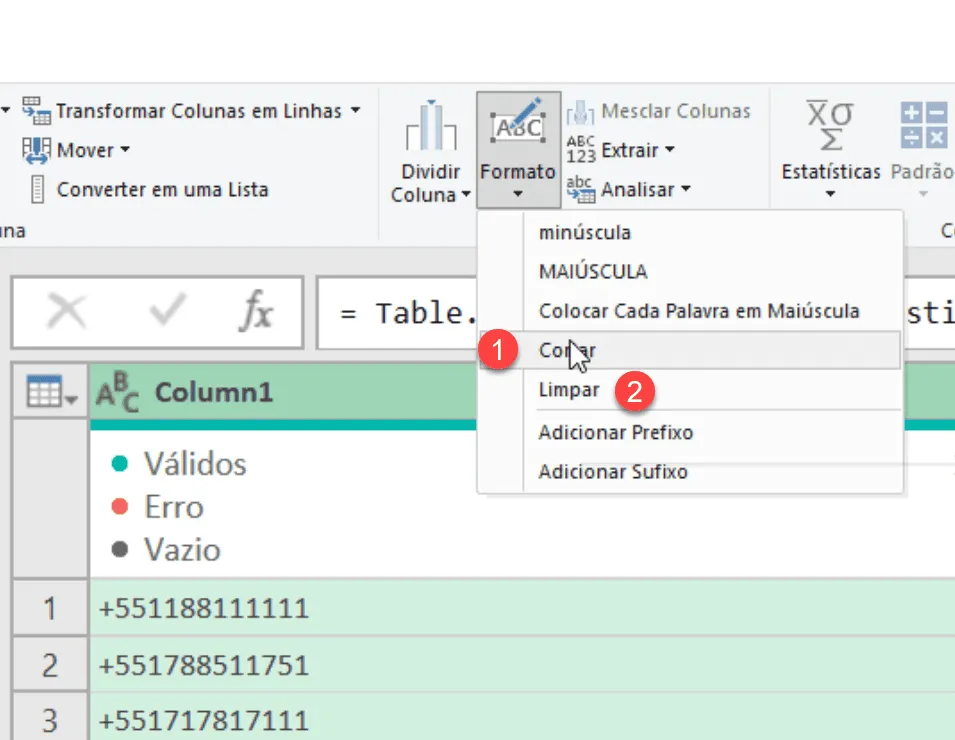Click the Transformar Colunas em Linhas icon

[x=36, y=110]
